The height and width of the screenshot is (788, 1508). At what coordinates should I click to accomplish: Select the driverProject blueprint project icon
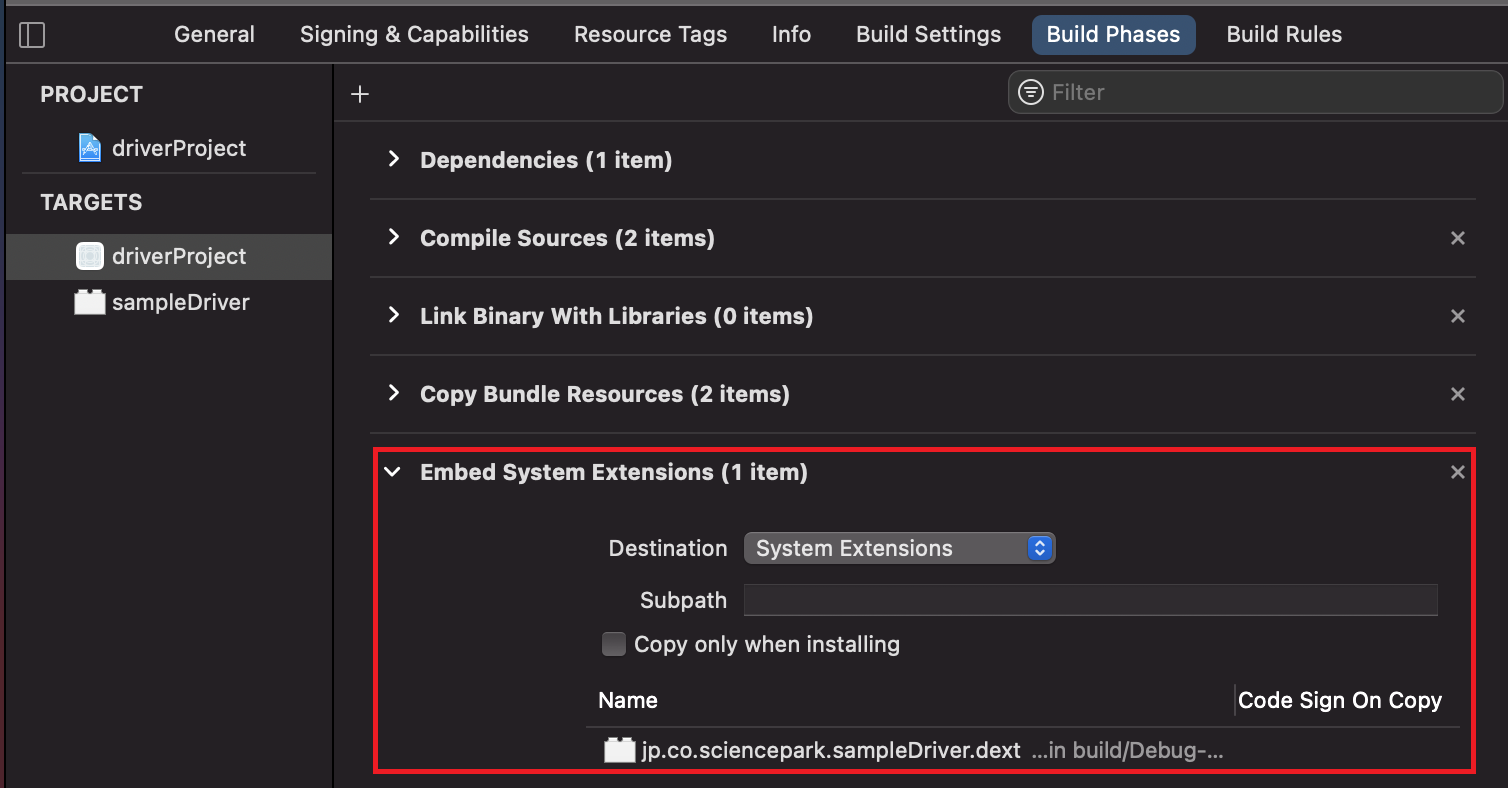click(x=90, y=148)
